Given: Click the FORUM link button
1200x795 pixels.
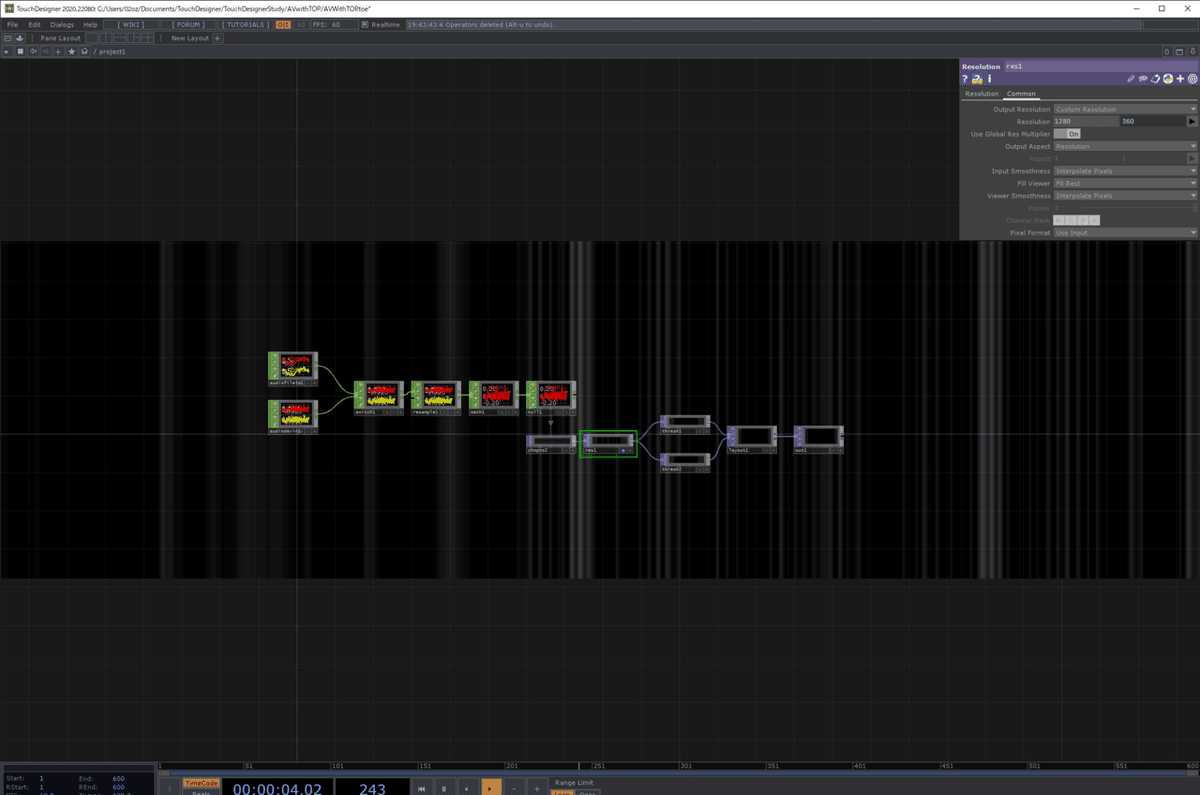Looking at the screenshot, I should (187, 24).
